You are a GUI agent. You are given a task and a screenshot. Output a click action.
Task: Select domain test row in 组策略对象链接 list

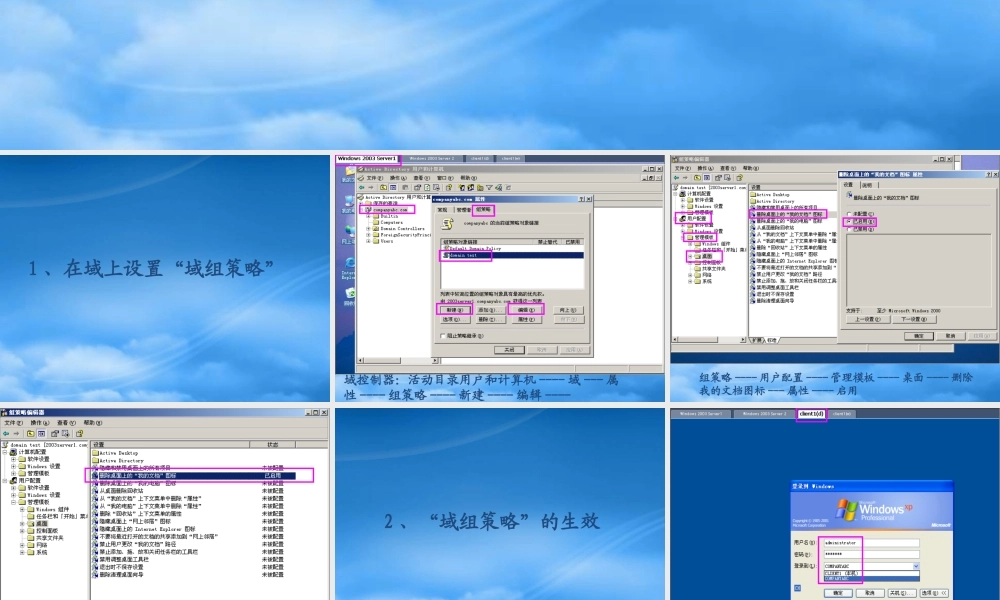[512, 255]
